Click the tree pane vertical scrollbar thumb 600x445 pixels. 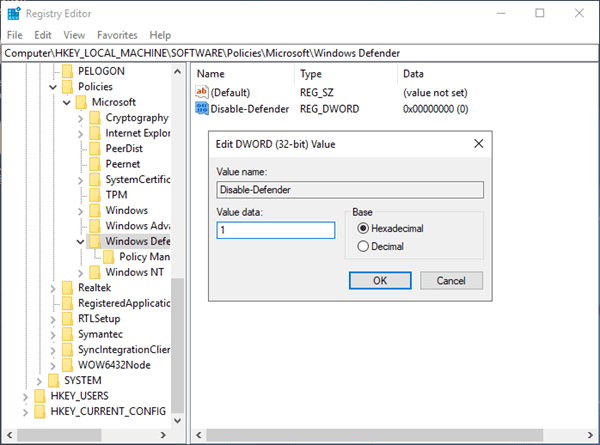177,346
